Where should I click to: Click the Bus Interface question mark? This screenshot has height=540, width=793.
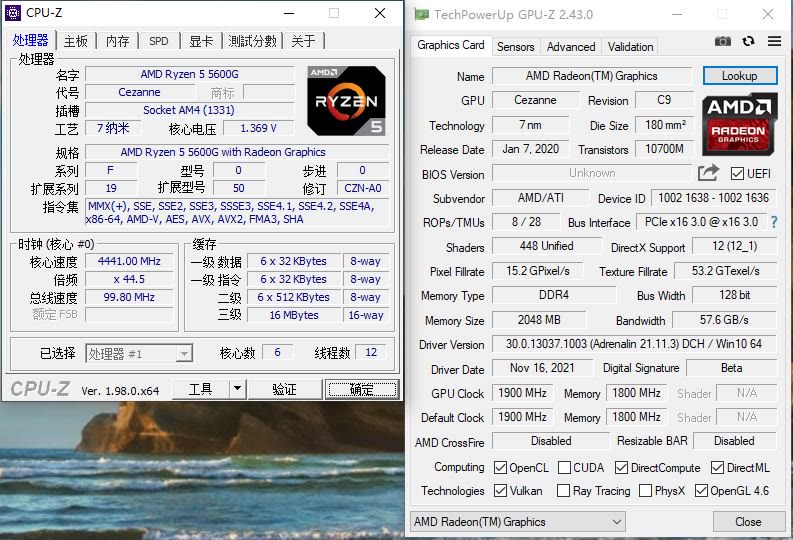774,221
